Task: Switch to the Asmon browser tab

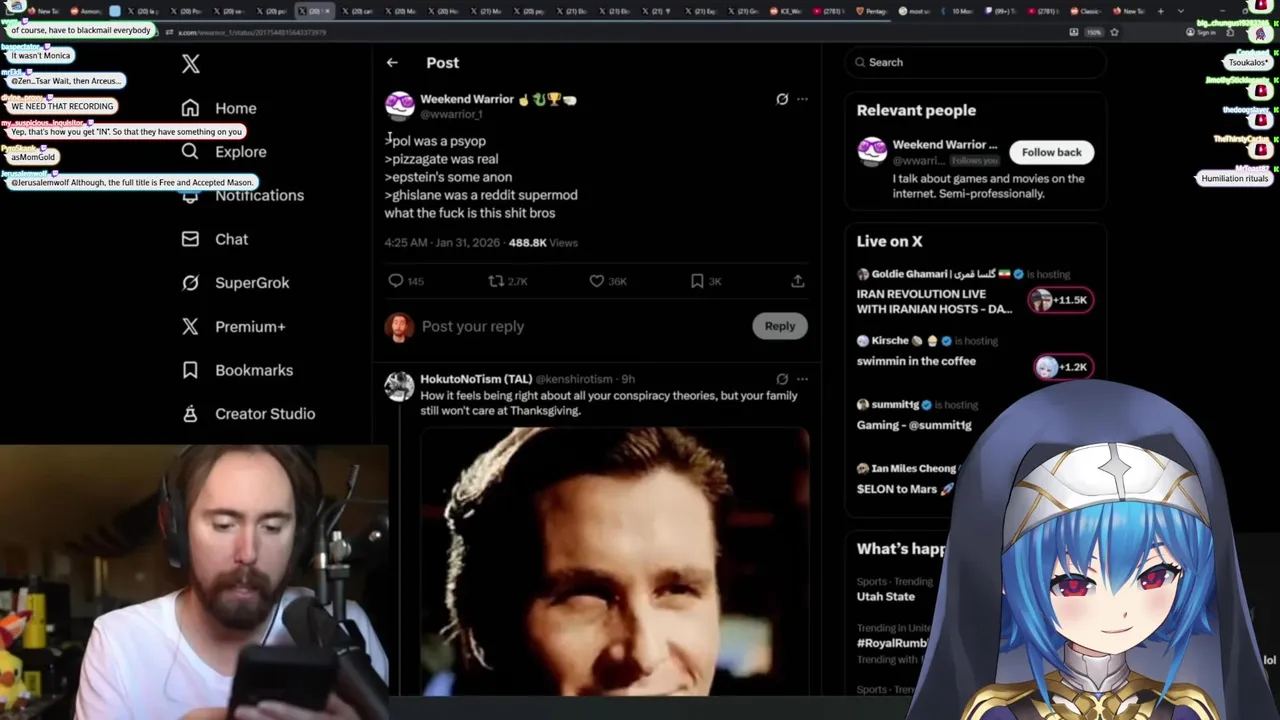Action: tap(85, 11)
